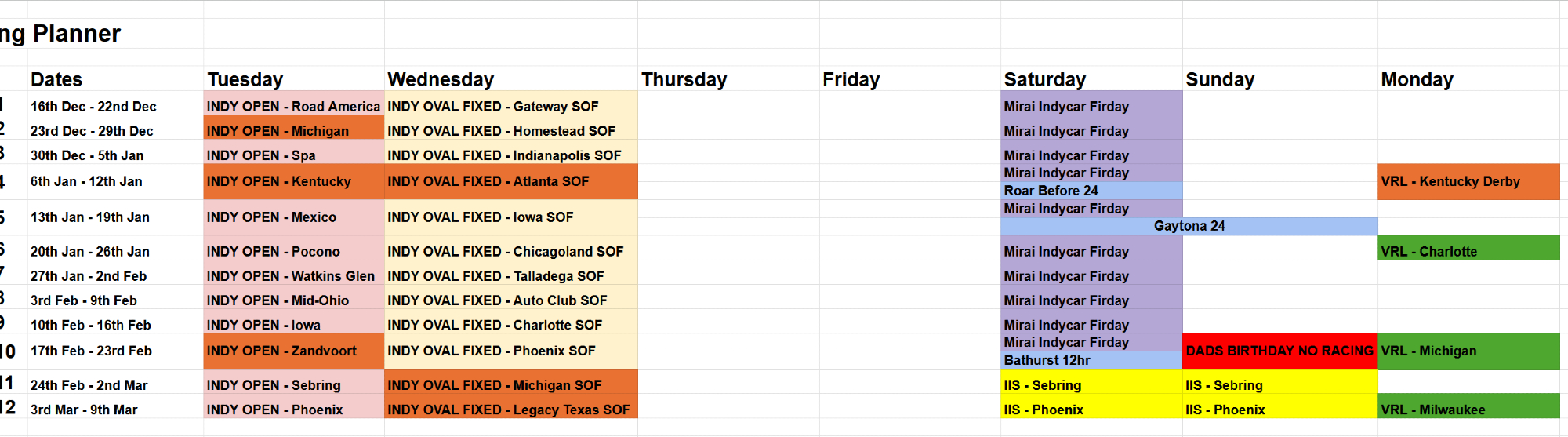The width and height of the screenshot is (1568, 437).
Task: Click the Saturday "IIS - Sebring" cell
Action: pos(1091,385)
